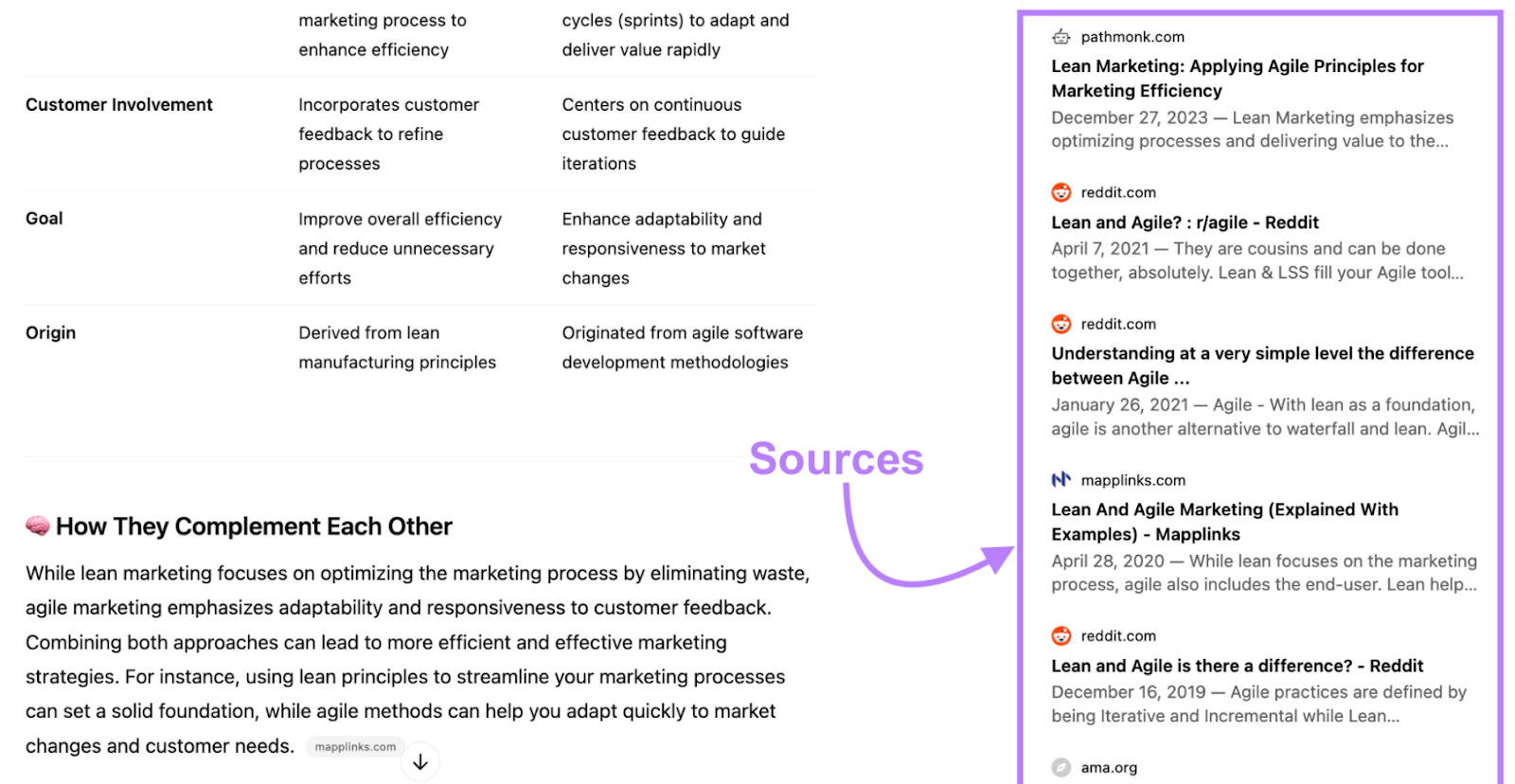Screen dimensions: 1515x784
Task: Open 'Lean and Agile is there a difference? - Reddit'
Action: point(1237,666)
